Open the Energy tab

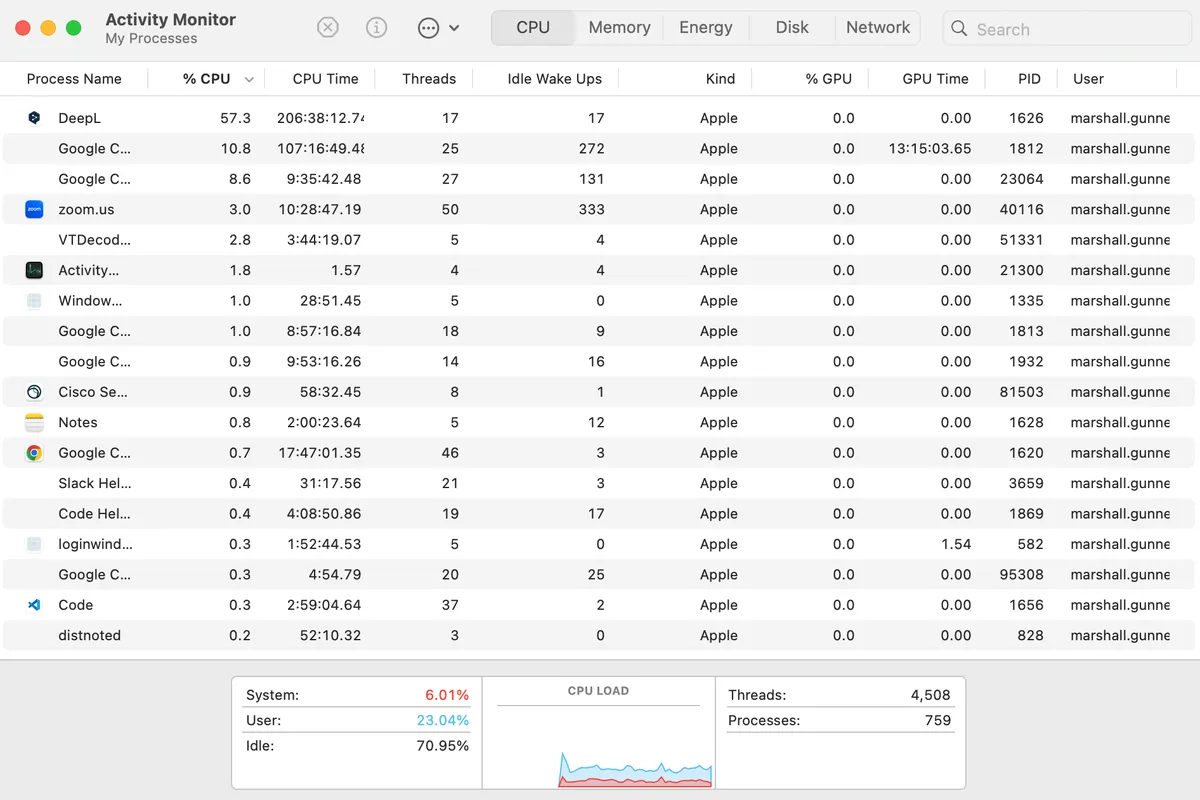706,28
